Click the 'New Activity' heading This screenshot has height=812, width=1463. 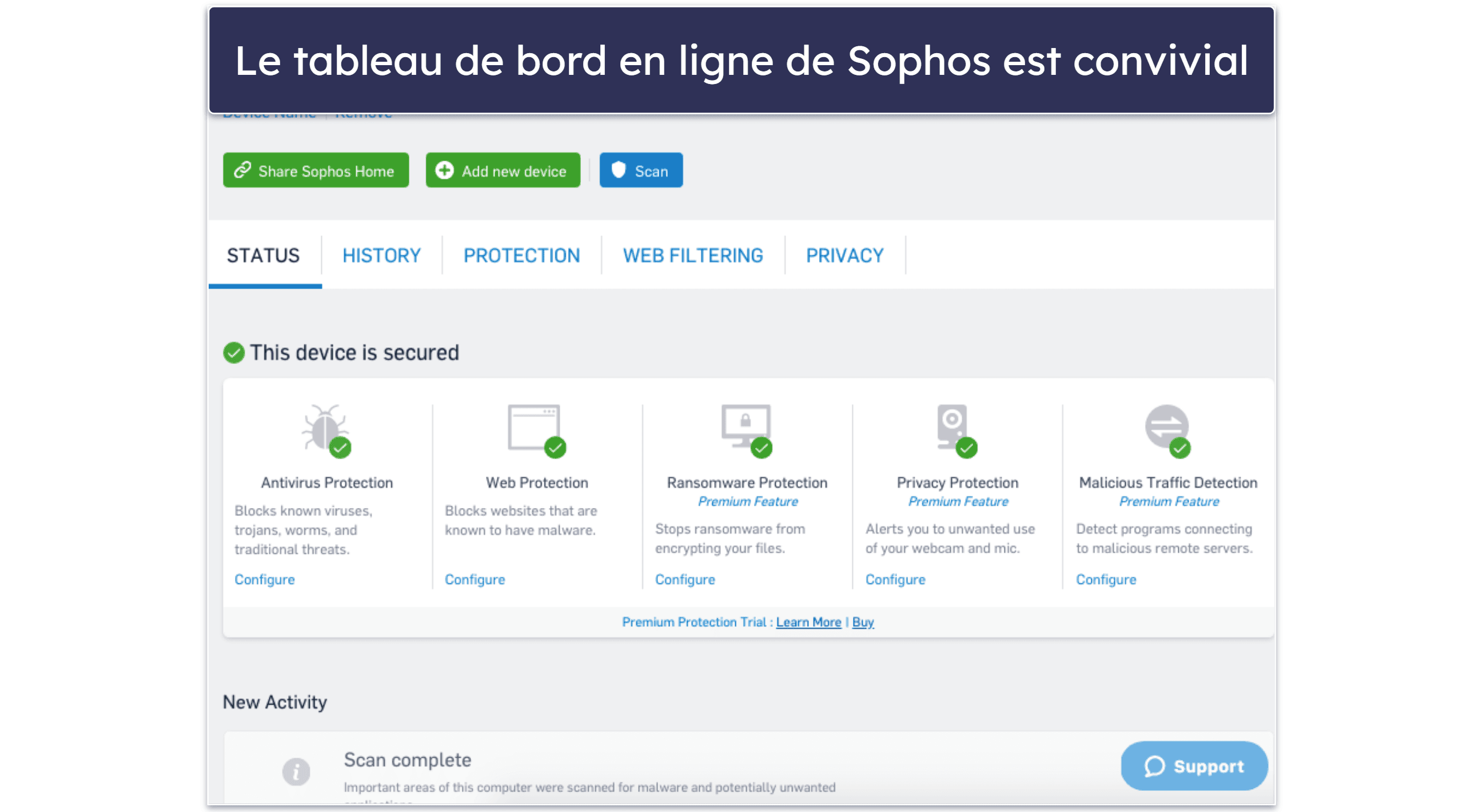(274, 701)
